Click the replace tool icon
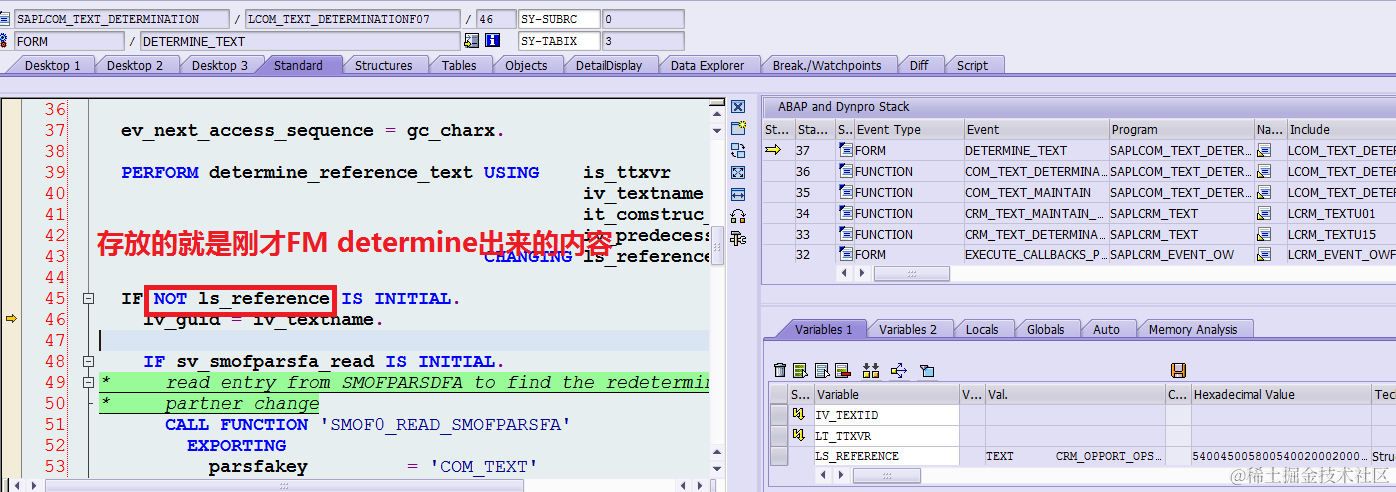 (x=738, y=150)
